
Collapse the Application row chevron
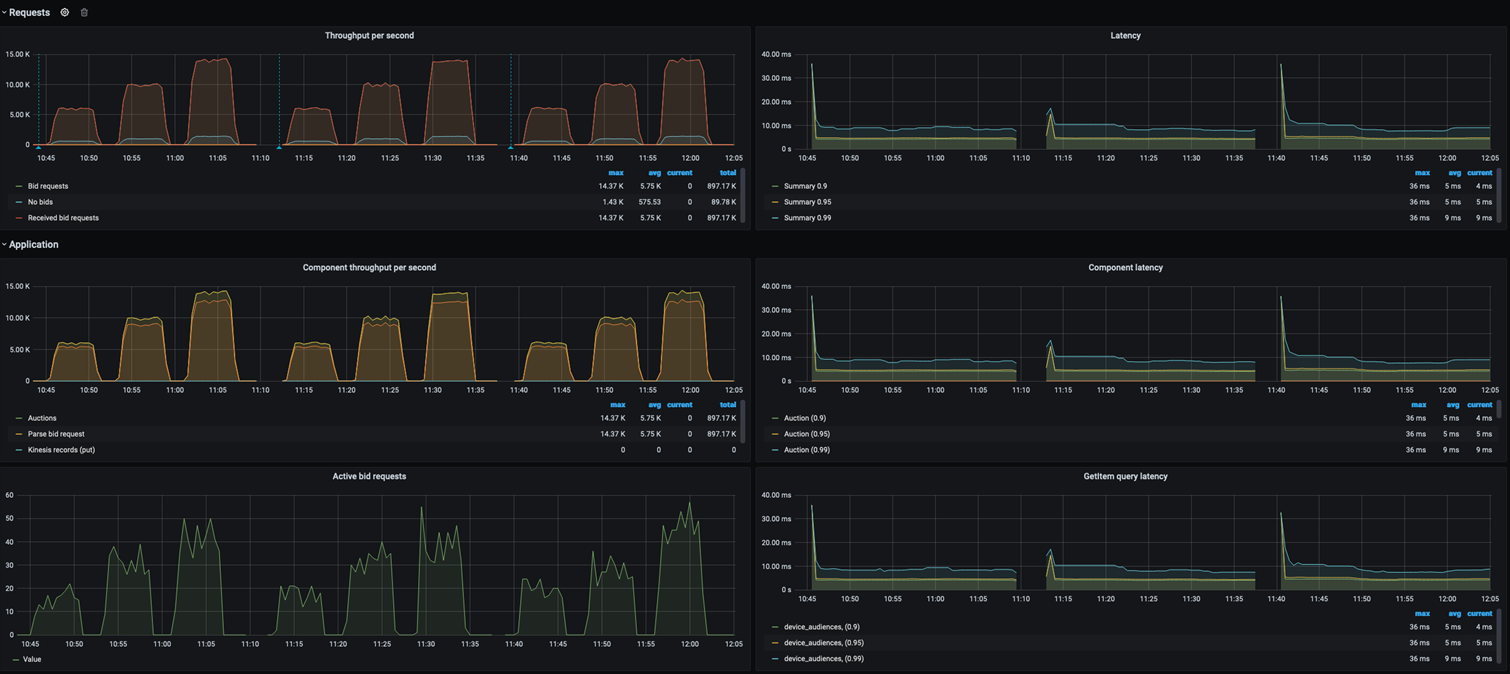[4, 245]
